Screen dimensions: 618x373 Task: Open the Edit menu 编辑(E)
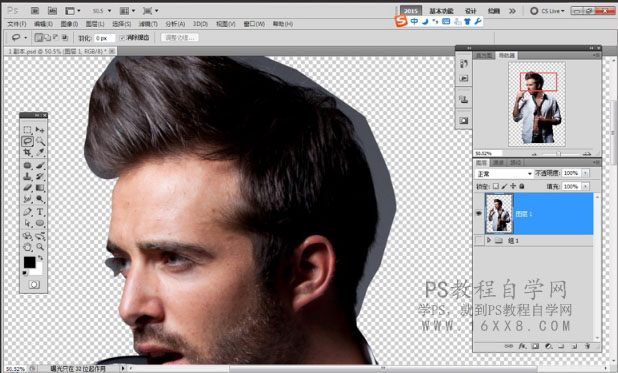(x=43, y=24)
